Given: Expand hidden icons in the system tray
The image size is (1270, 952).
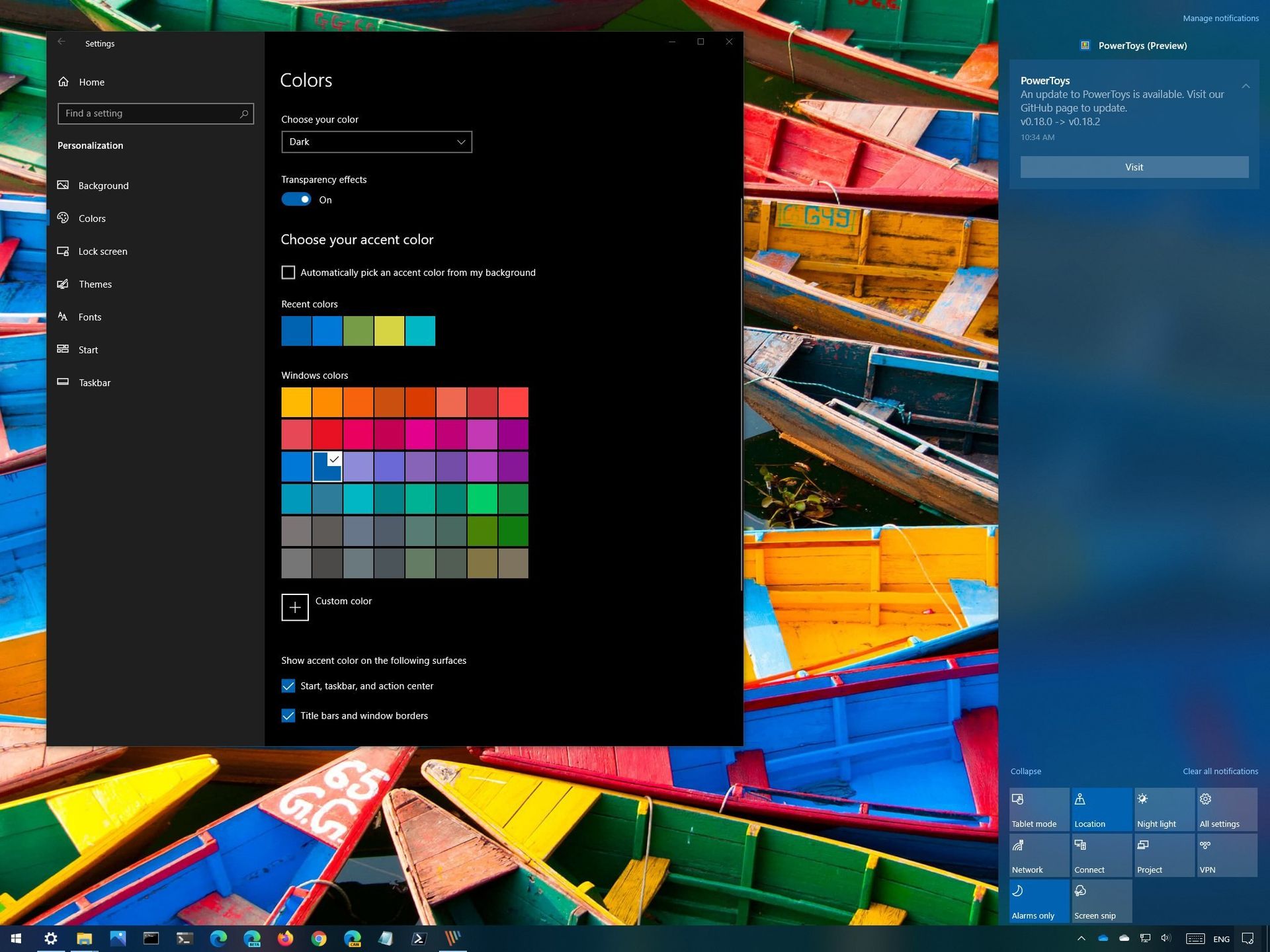Looking at the screenshot, I should click(x=1081, y=938).
